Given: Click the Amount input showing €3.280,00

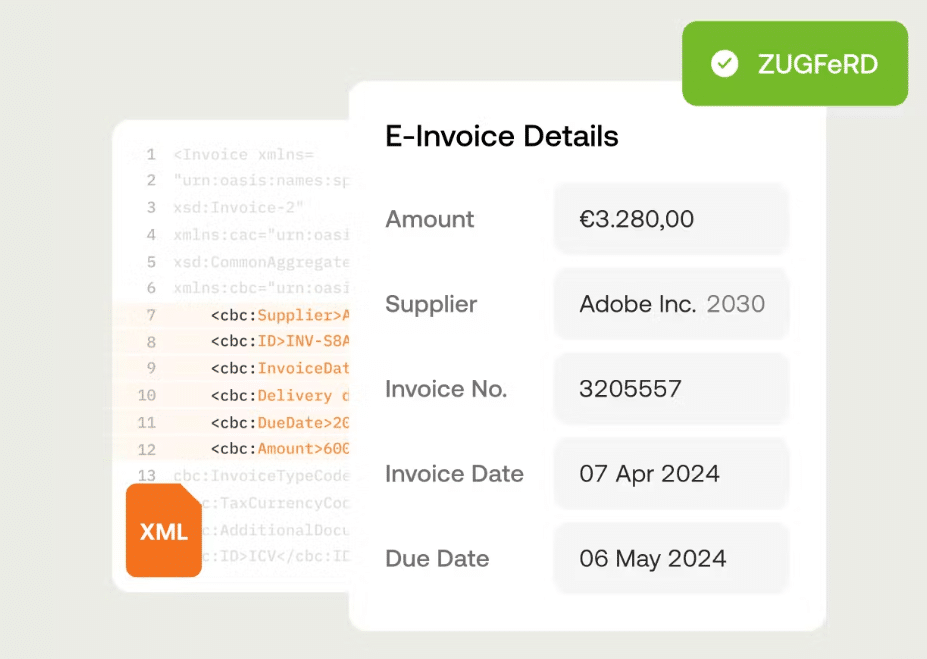Looking at the screenshot, I should tap(670, 218).
